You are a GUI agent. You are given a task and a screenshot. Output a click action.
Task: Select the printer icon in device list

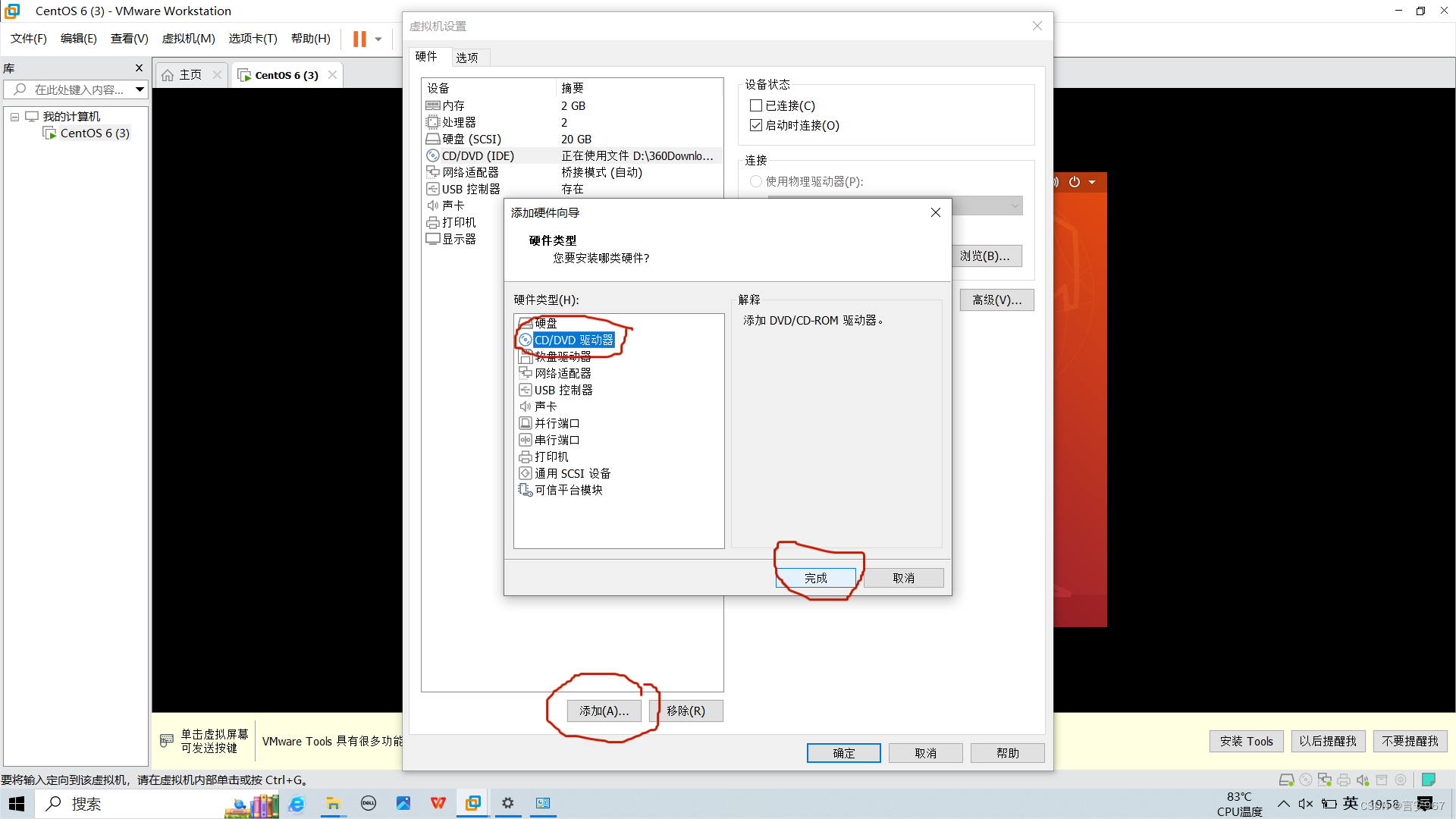tap(432, 222)
